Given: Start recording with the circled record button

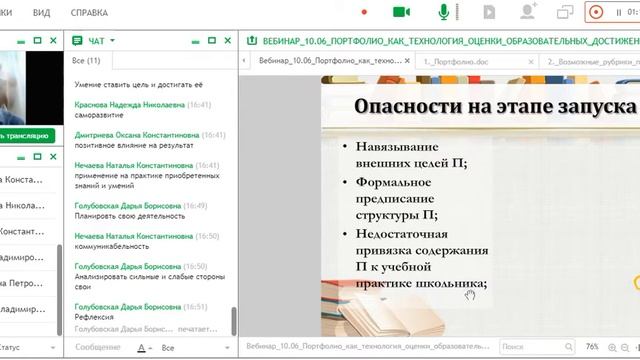Looking at the screenshot, I should pos(596,12).
